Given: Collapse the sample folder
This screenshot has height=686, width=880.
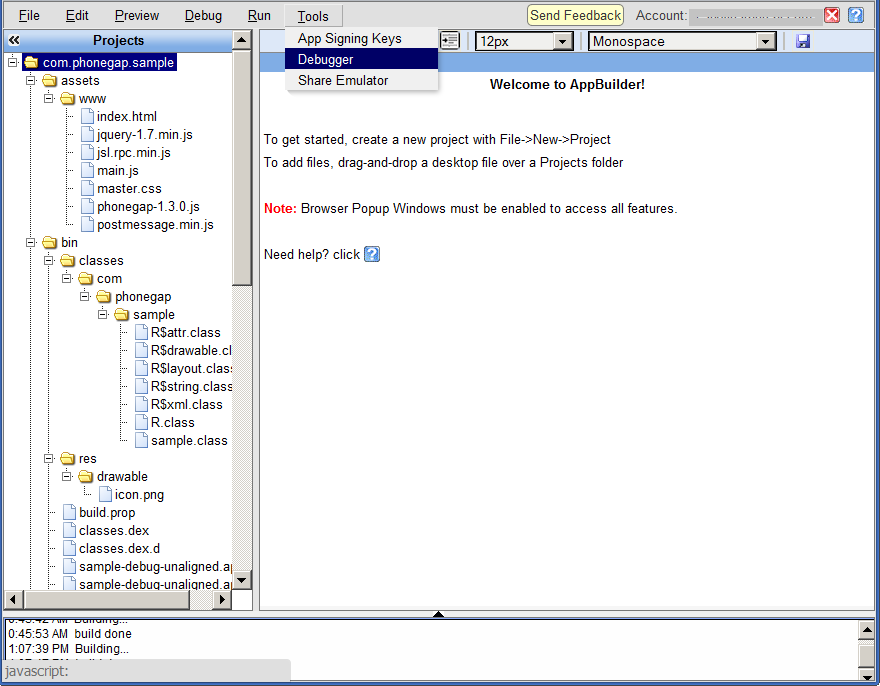Looking at the screenshot, I should pyautogui.click(x=103, y=314).
